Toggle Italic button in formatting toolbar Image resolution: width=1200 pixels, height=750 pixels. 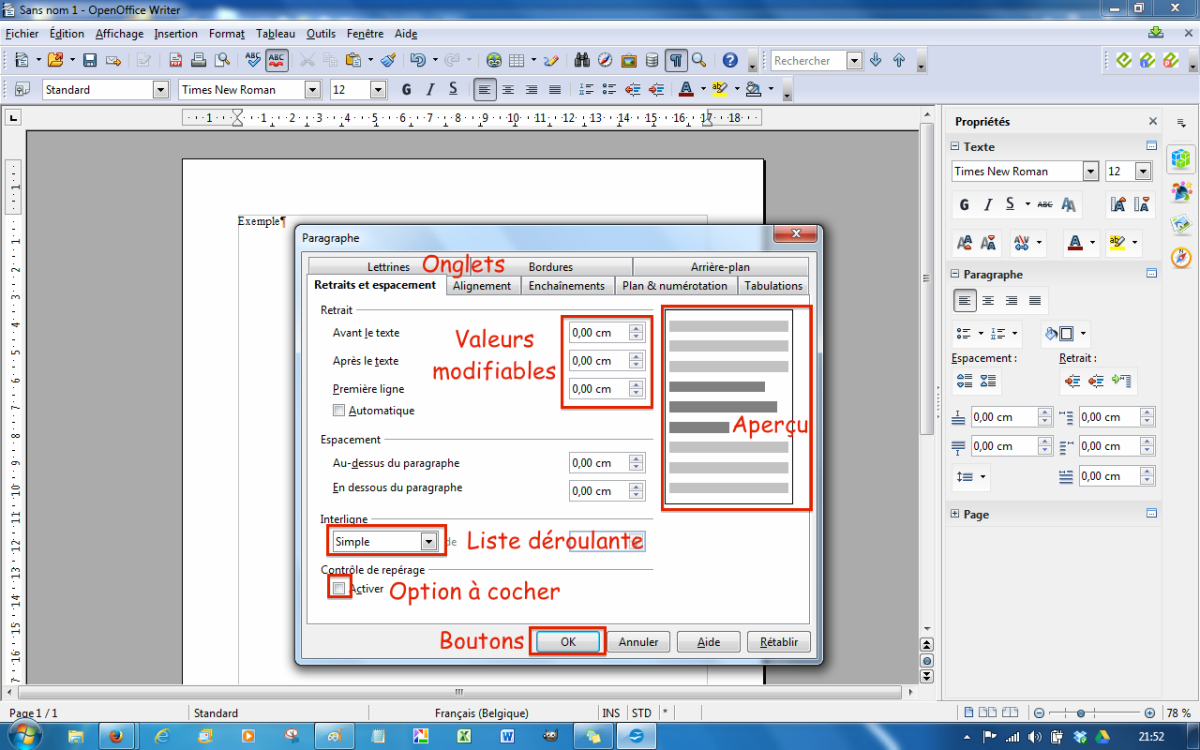(x=430, y=90)
